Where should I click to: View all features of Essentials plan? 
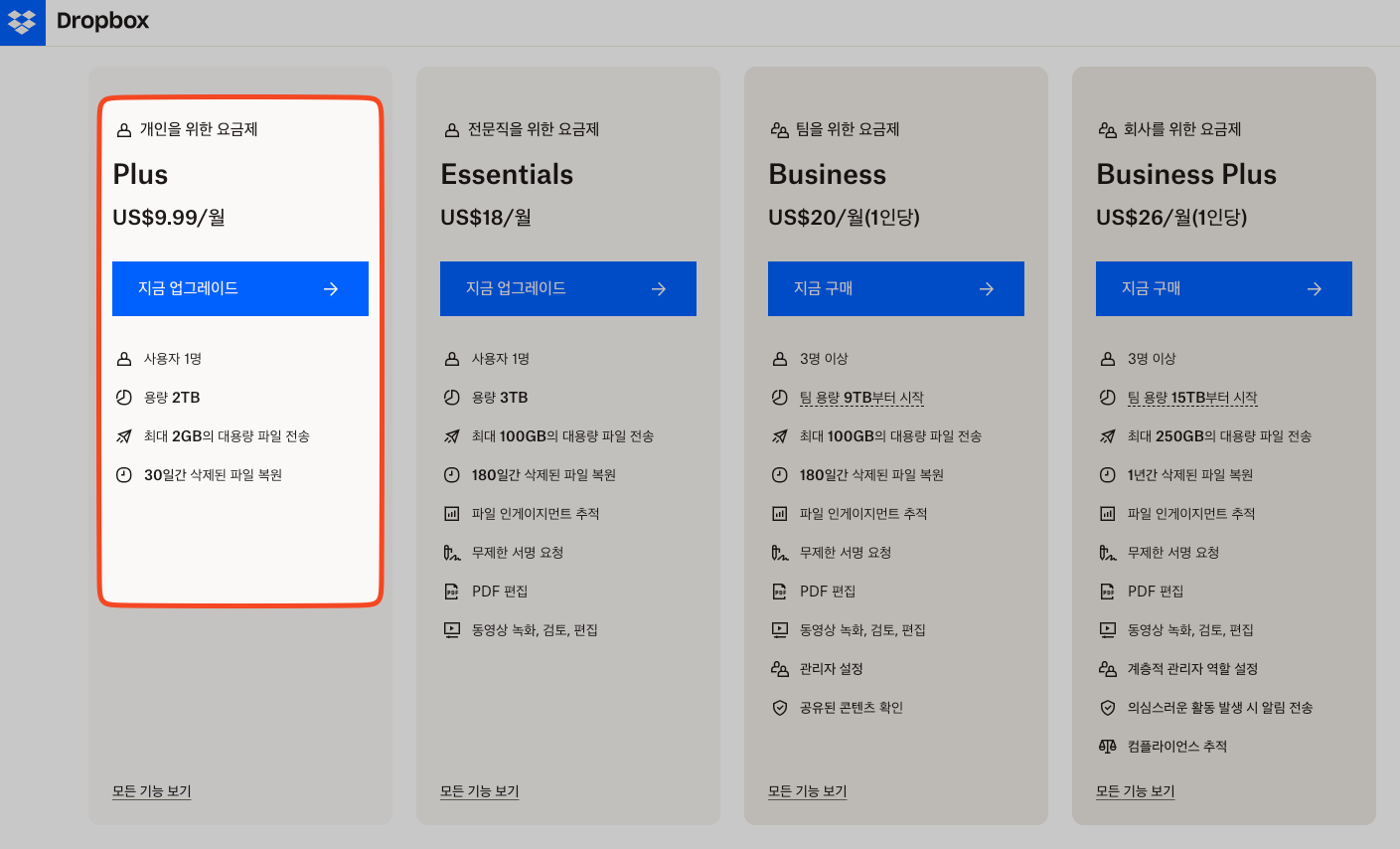tap(480, 791)
